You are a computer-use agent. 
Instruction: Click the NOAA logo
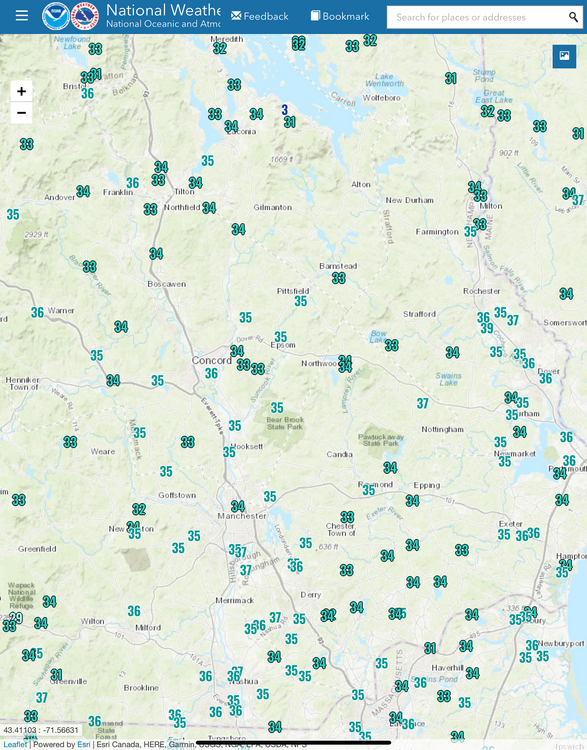click(55, 16)
